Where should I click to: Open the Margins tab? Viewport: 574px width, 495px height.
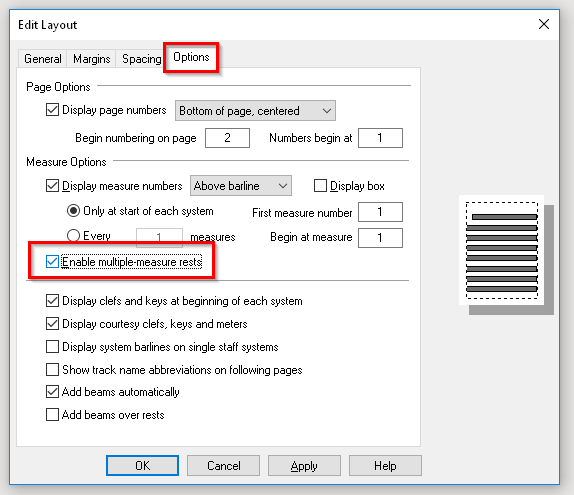click(92, 59)
